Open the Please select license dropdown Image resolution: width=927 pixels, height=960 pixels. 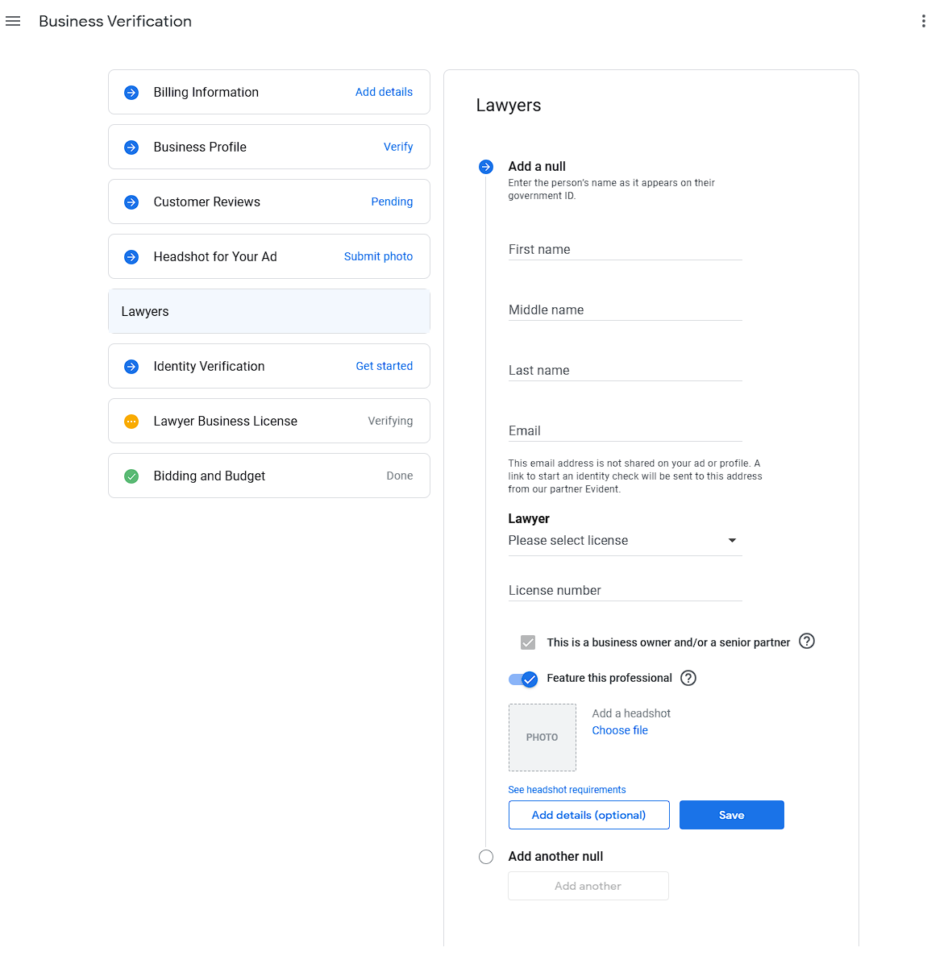point(624,541)
